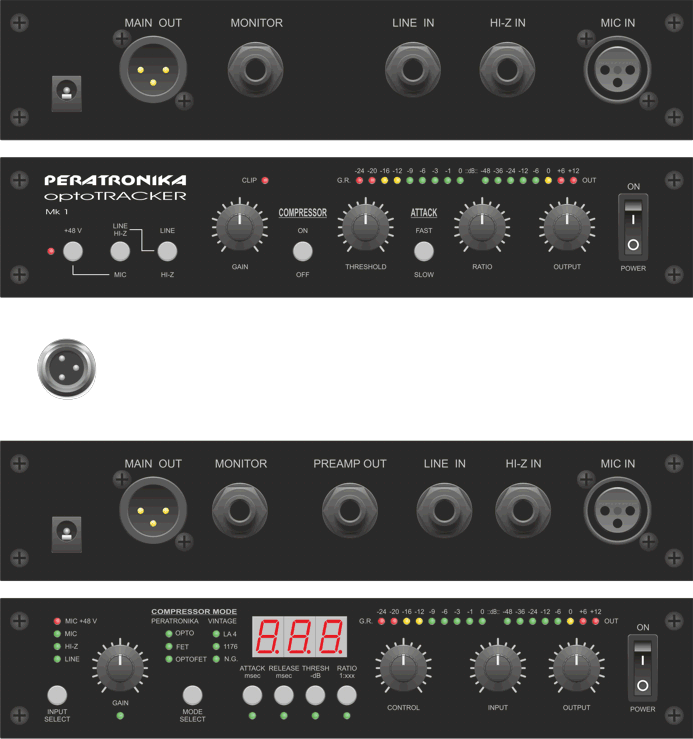Click the PERATRONIKA optoTRACKER logo
The image size is (693, 739).
click(x=115, y=188)
